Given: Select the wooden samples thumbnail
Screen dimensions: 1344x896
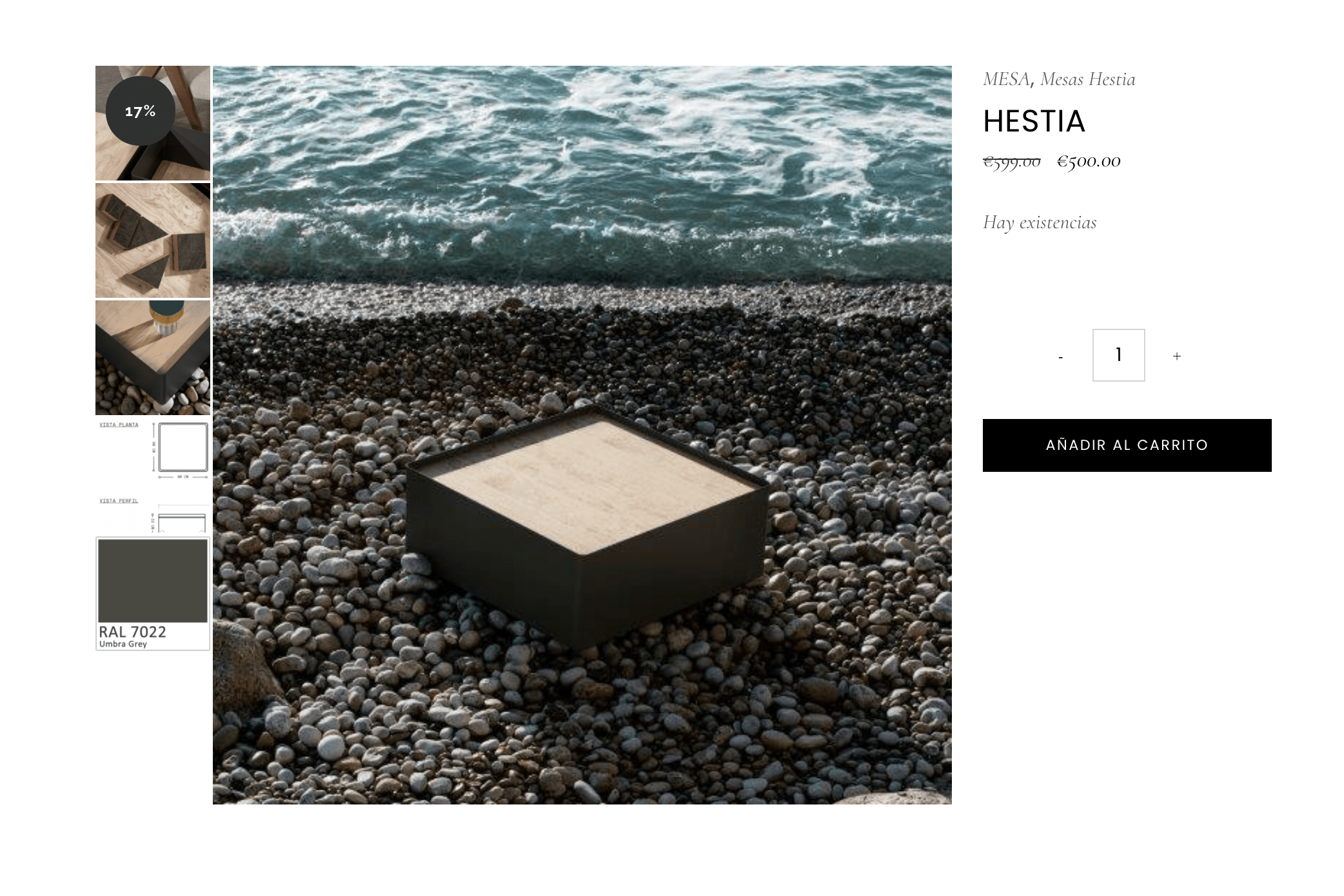Looking at the screenshot, I should pyautogui.click(x=153, y=240).
